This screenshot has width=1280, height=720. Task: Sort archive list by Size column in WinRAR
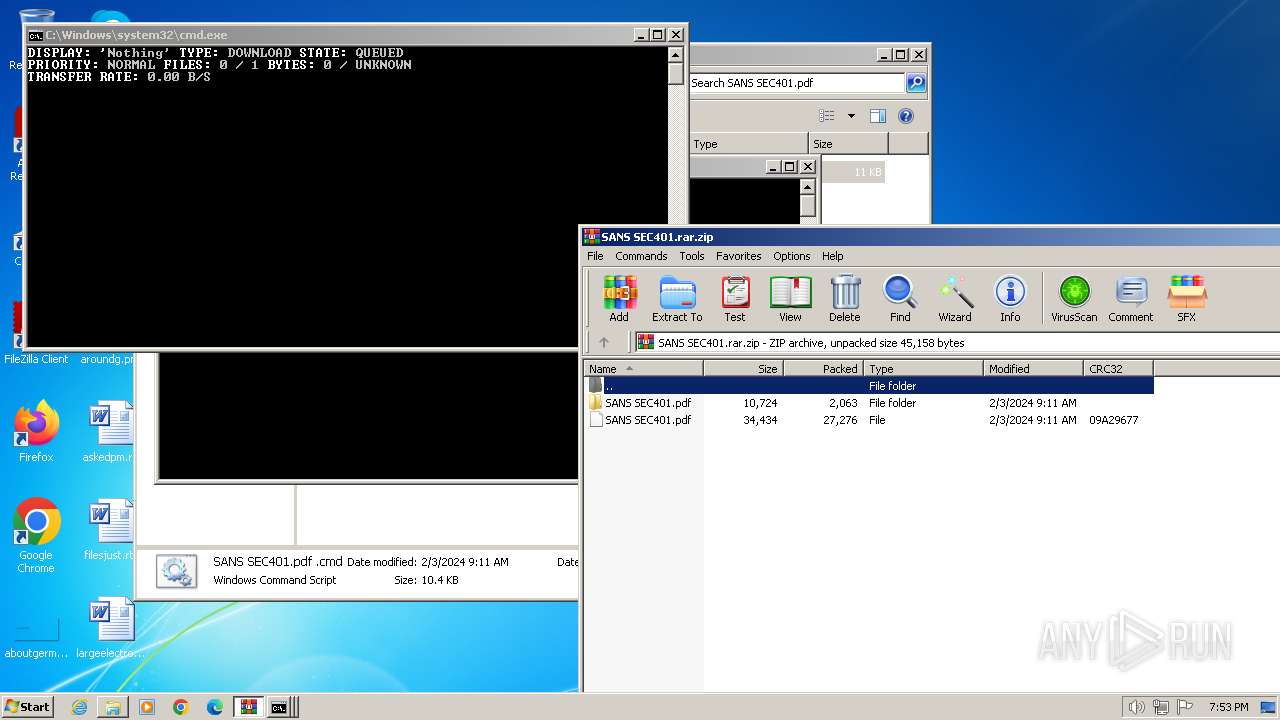(x=744, y=369)
